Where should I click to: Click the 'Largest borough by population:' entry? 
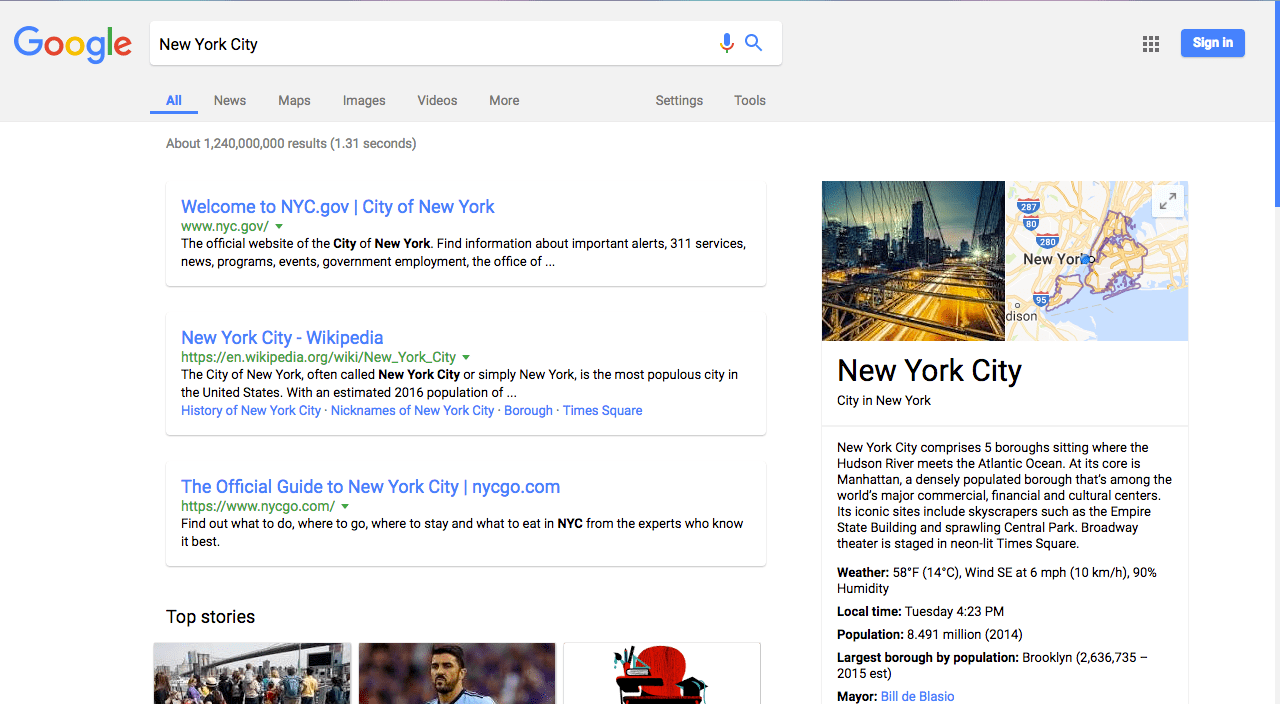click(992, 666)
